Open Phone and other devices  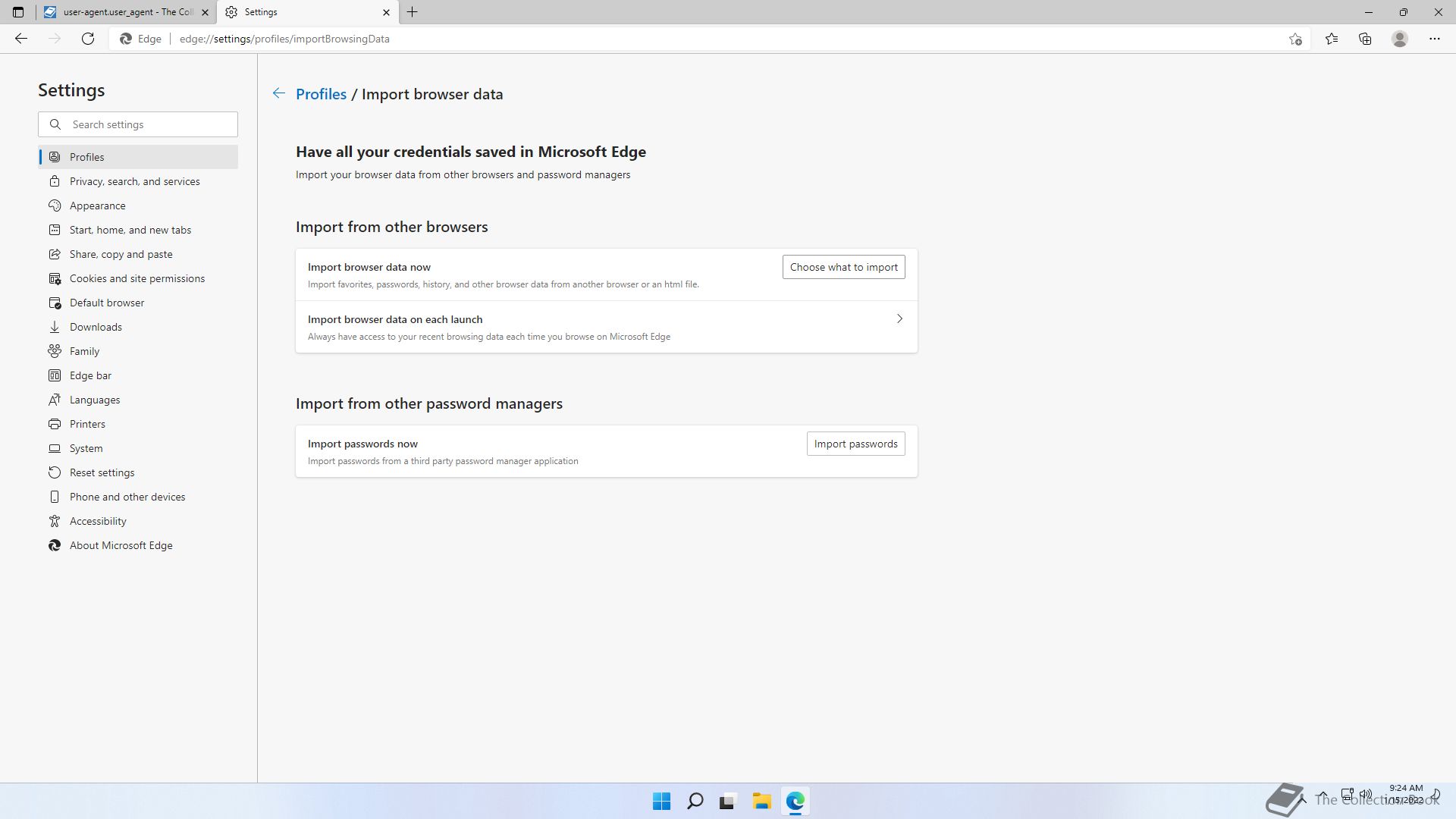click(138, 497)
